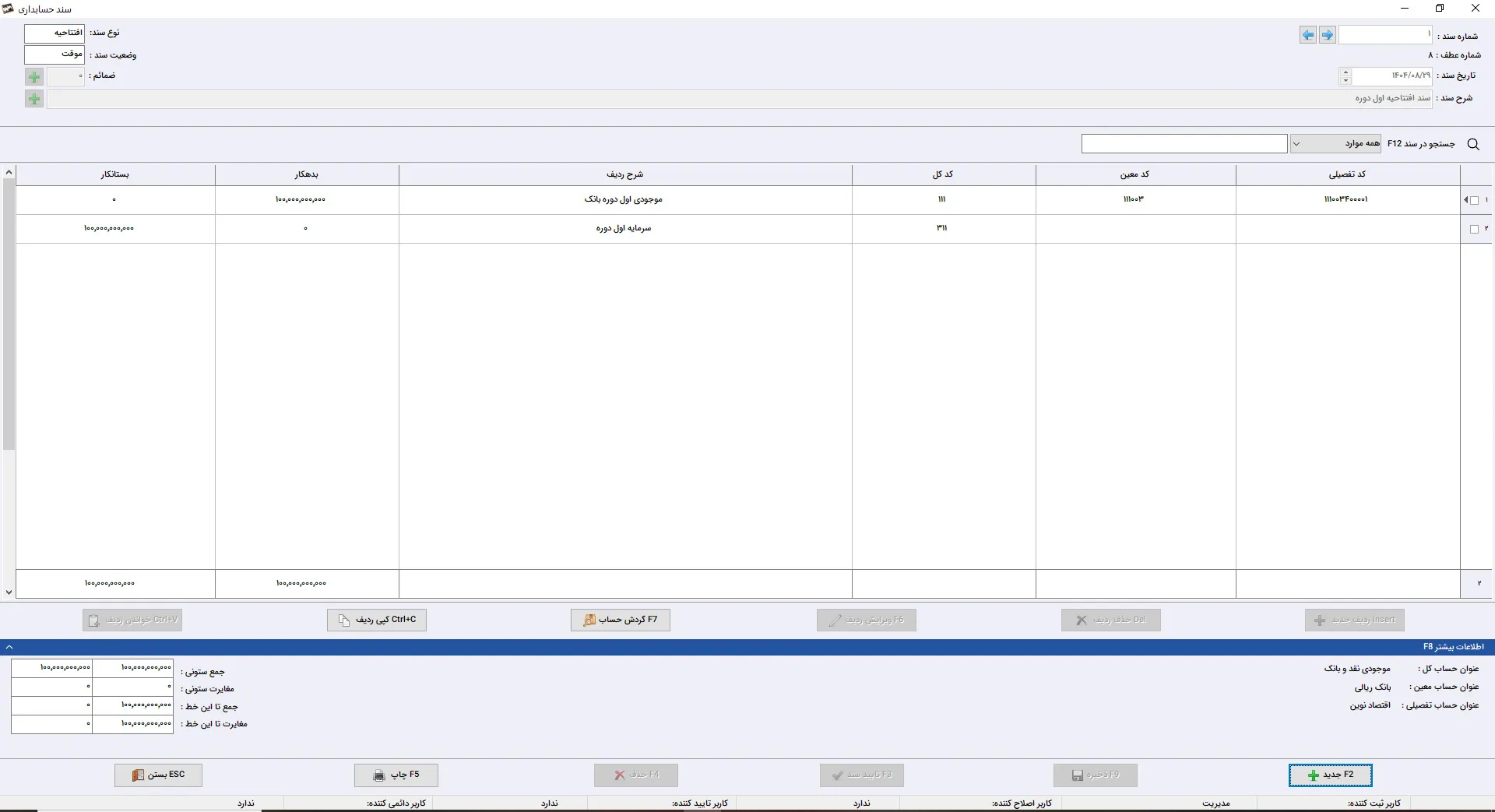Click the وضعیت سند field showing موقت
The image size is (1495, 812).
click(55, 54)
